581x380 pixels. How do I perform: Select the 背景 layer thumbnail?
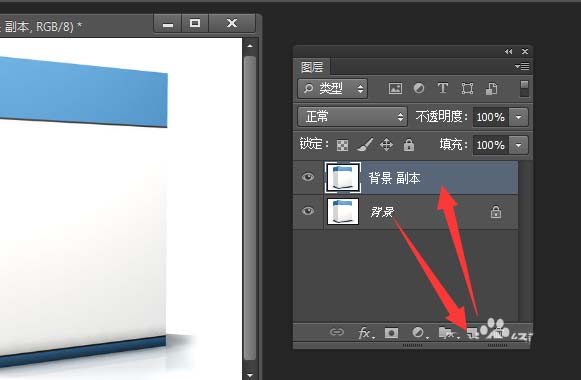coord(343,212)
